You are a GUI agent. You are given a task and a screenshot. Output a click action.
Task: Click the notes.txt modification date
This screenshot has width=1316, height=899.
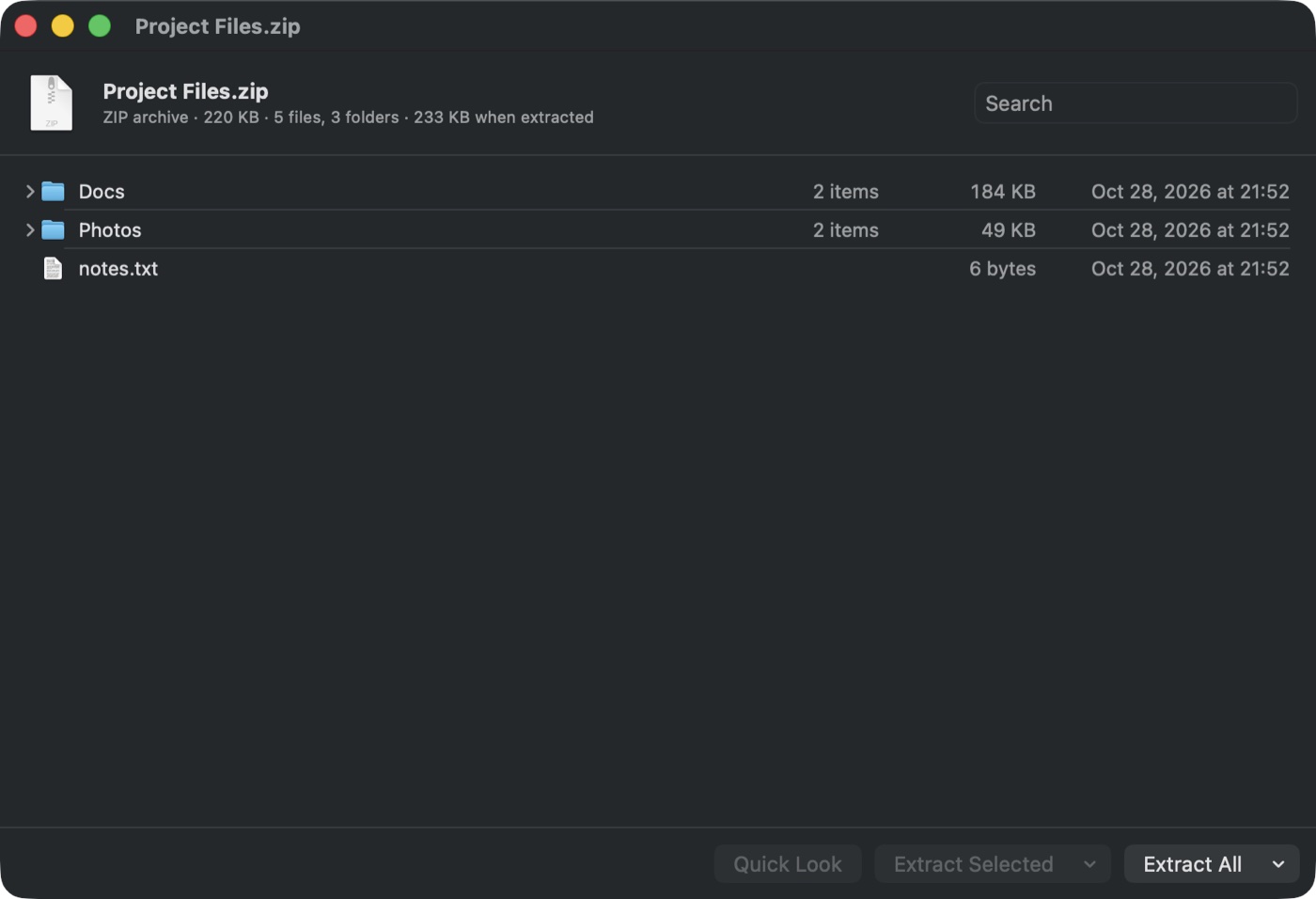pos(1190,269)
